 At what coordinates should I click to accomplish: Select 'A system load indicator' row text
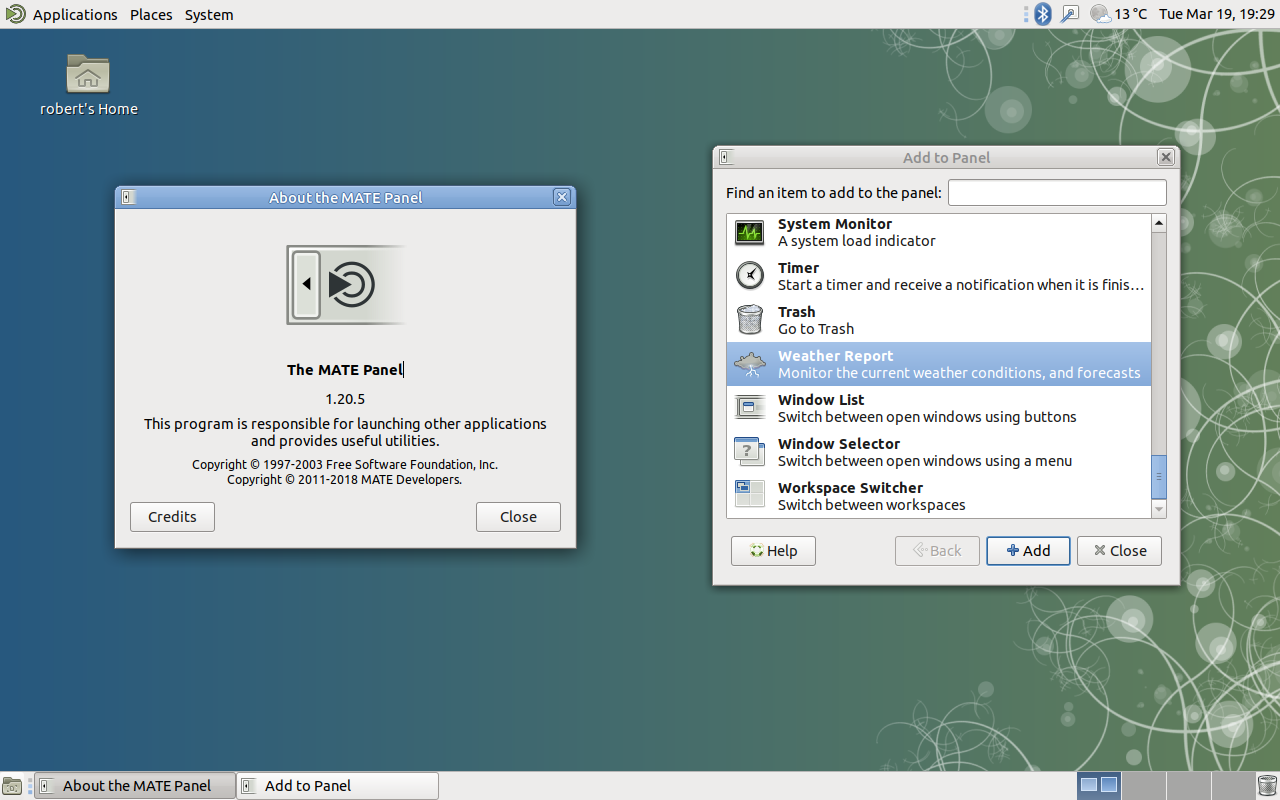click(x=857, y=241)
